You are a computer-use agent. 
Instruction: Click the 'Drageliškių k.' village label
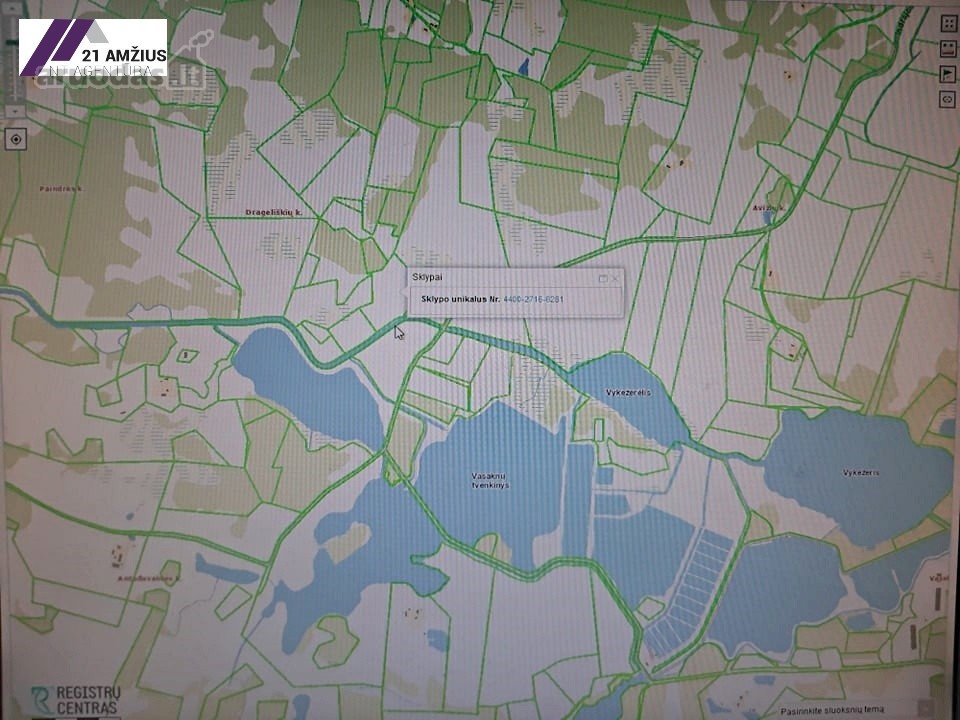point(274,212)
